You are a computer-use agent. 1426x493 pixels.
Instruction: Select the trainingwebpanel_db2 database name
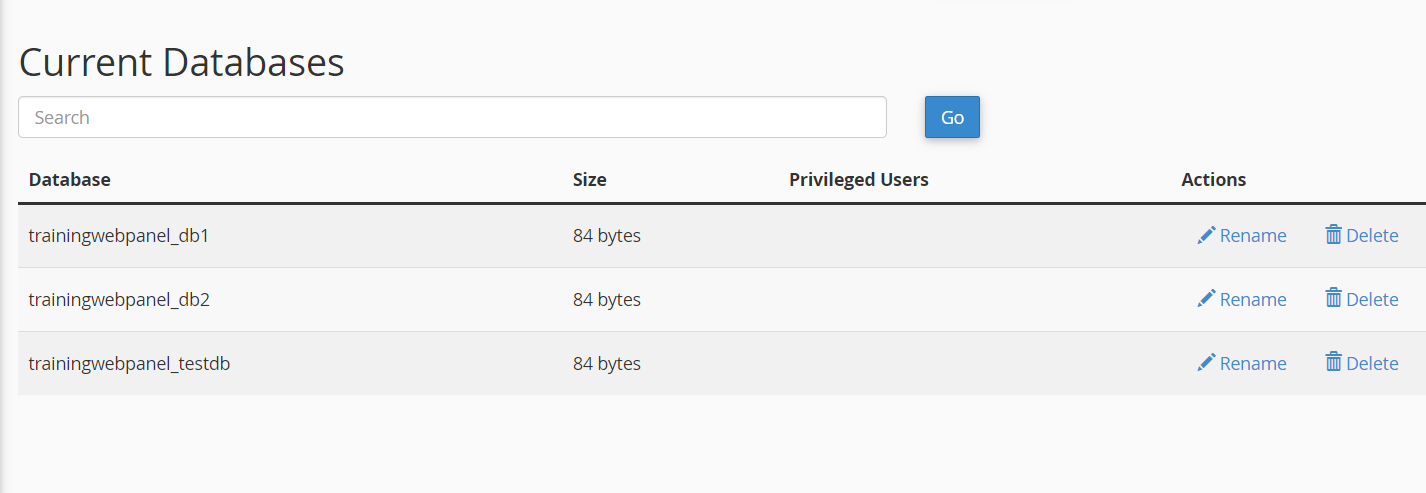pyautogui.click(x=119, y=300)
